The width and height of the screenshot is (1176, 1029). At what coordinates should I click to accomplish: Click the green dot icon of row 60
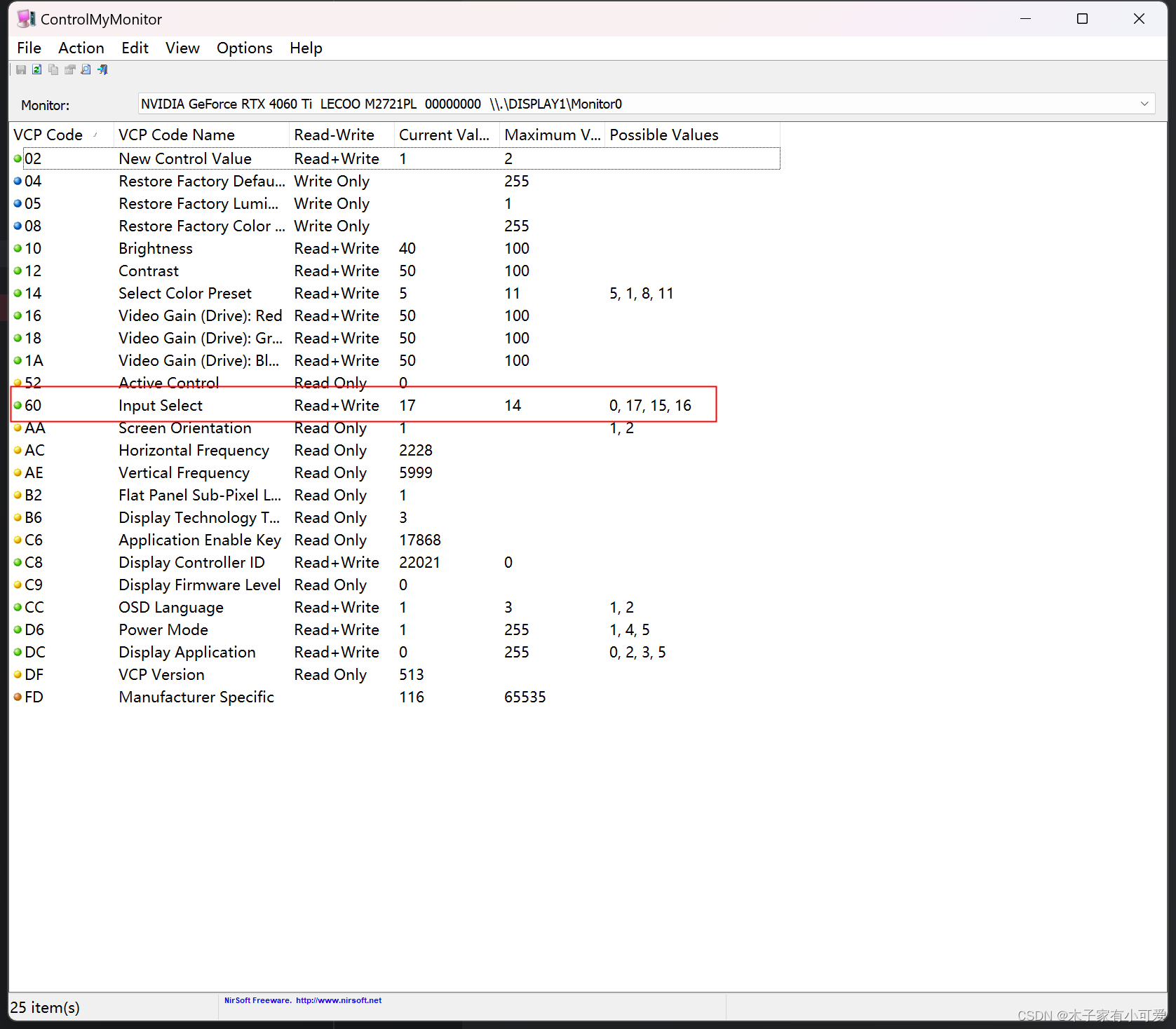[18, 405]
